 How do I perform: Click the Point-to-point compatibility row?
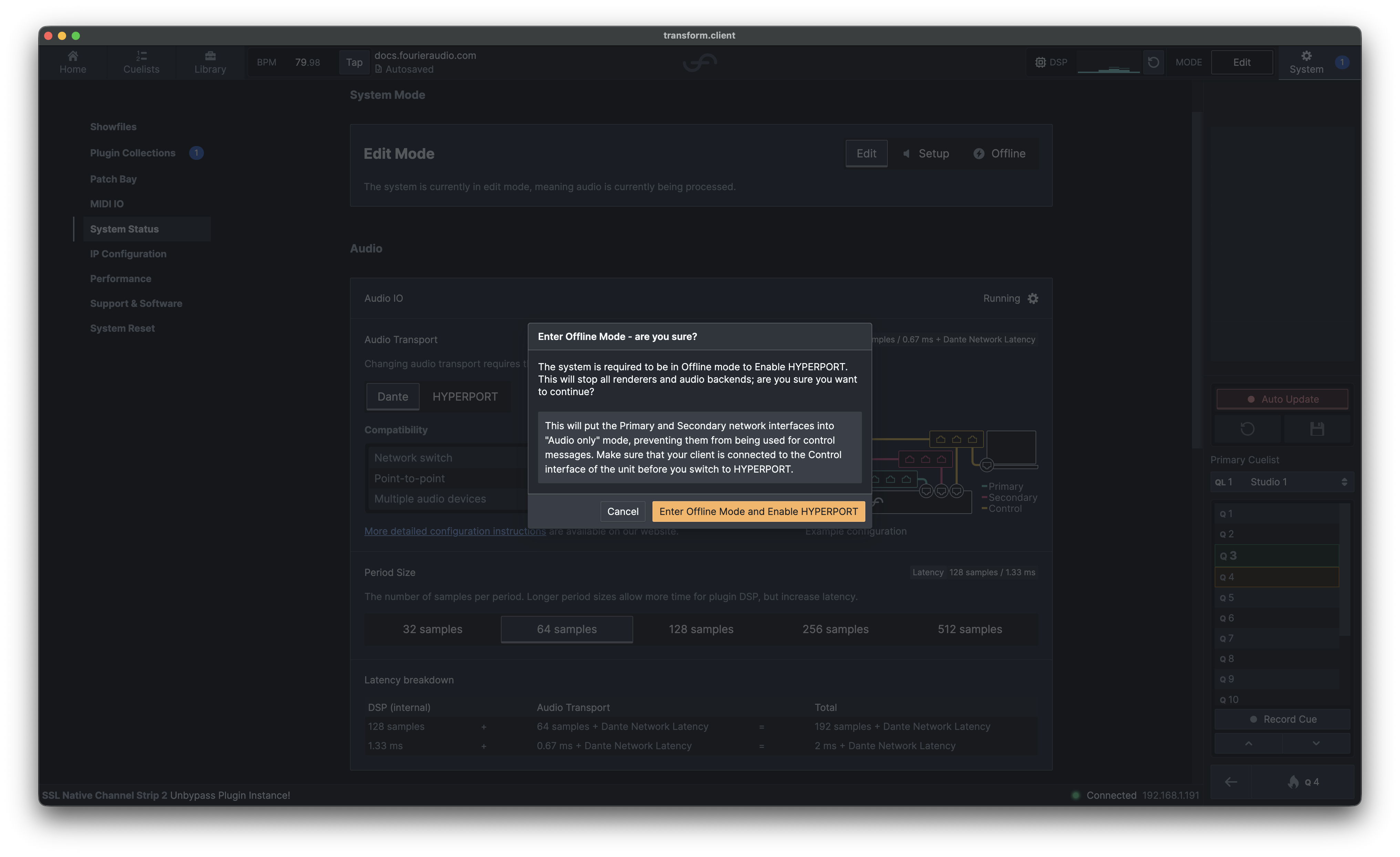(x=448, y=478)
